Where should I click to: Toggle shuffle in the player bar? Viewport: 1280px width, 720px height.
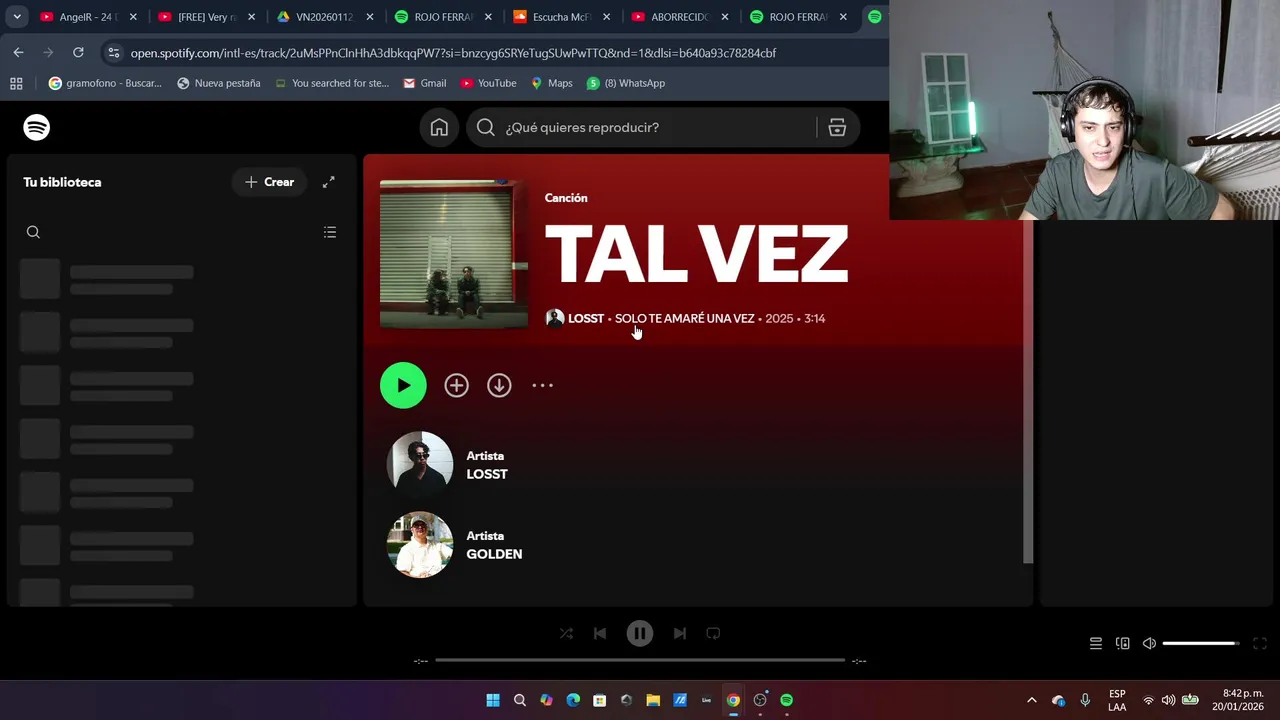(566, 633)
